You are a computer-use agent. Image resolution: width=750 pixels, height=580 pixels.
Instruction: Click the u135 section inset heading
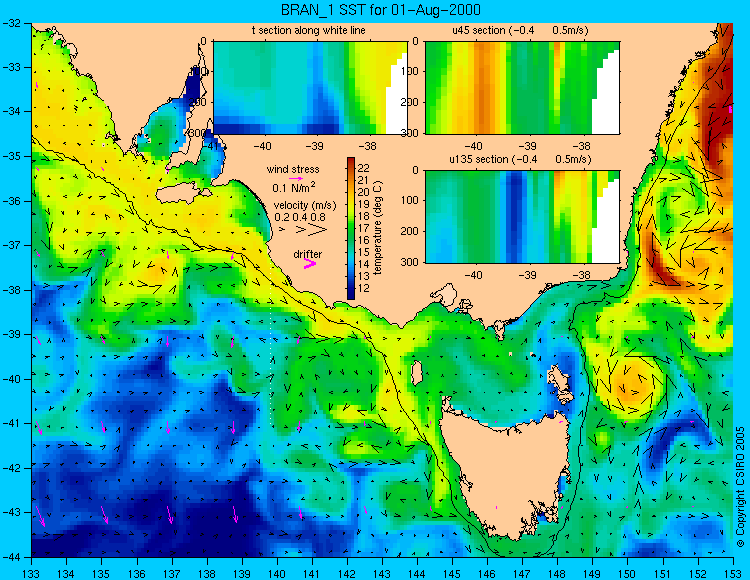click(x=520, y=159)
